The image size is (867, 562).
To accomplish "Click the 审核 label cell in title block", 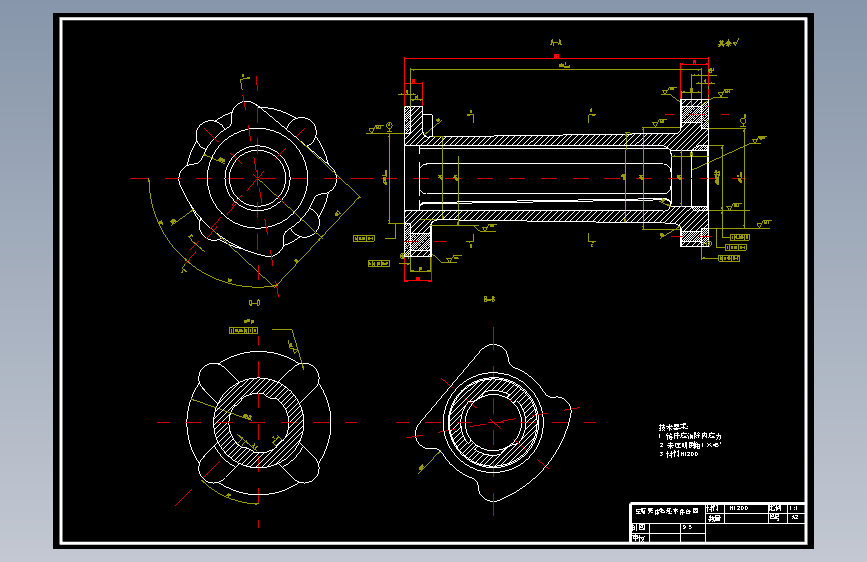I will (x=639, y=537).
